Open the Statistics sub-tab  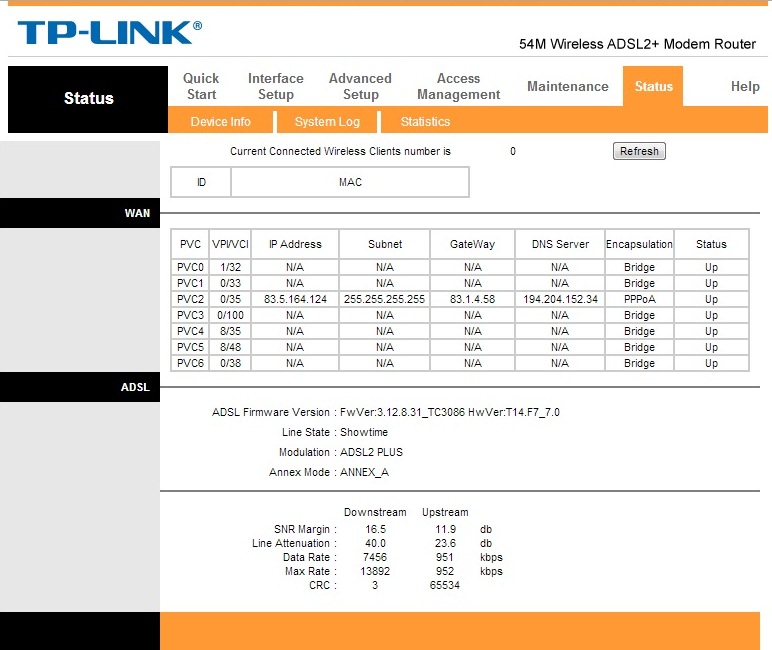425,122
